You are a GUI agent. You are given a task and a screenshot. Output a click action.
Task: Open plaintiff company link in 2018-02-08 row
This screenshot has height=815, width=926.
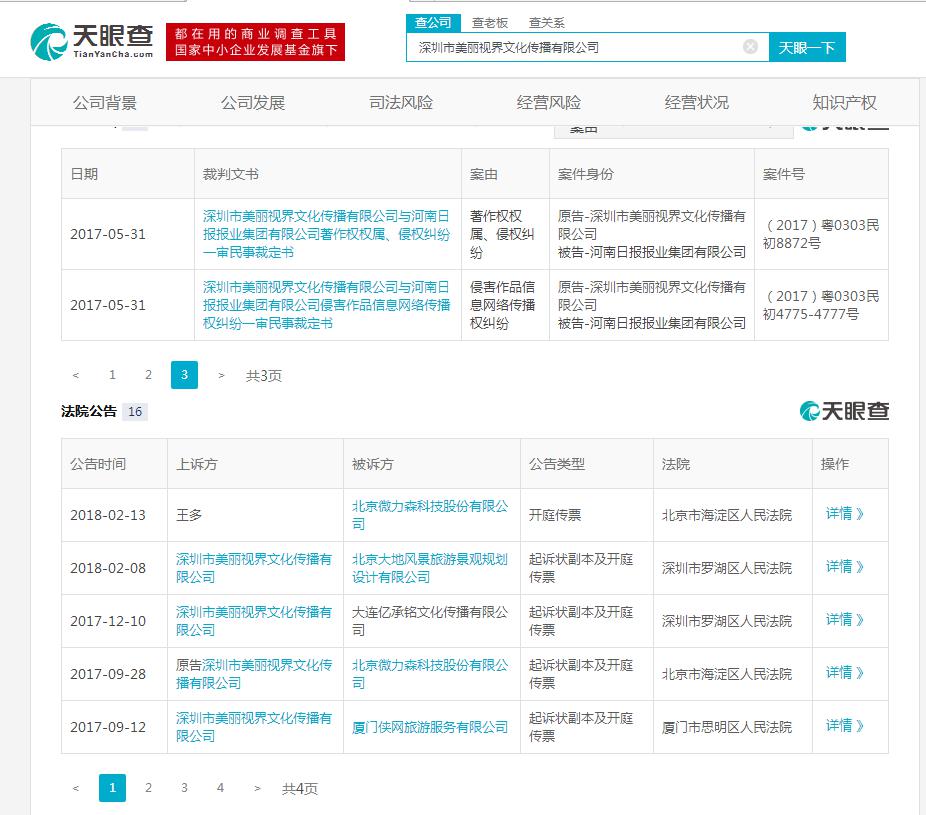click(x=254, y=568)
